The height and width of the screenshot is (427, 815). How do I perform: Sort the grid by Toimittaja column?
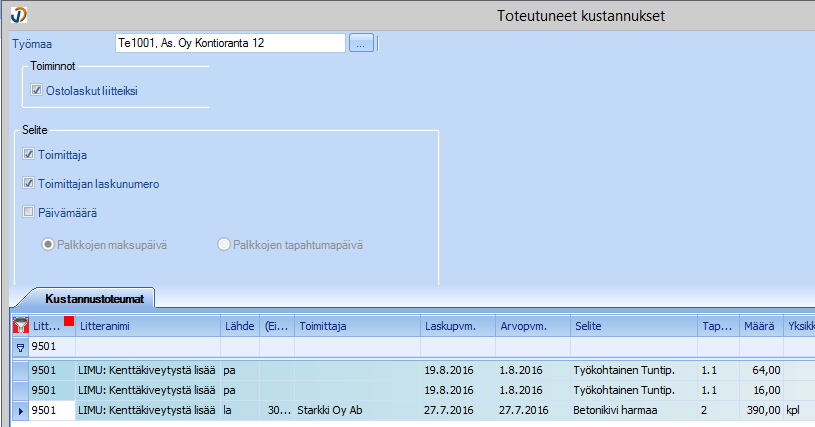tap(356, 326)
